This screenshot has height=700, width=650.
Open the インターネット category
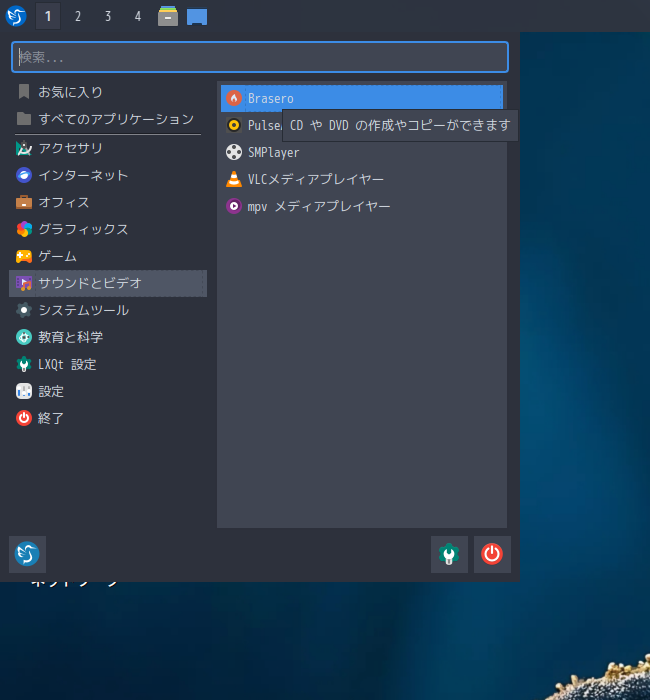pos(108,175)
